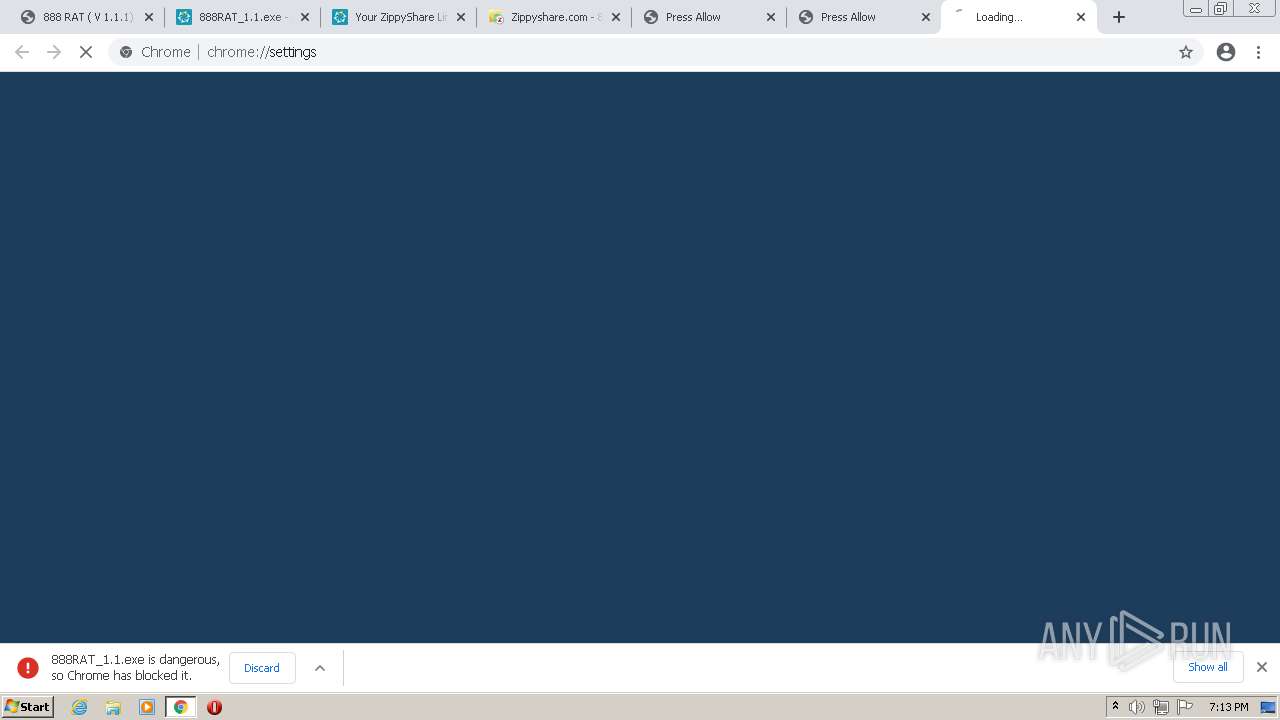Image resolution: width=1280 pixels, height=720 pixels.
Task: Close the Your ZippyShare Link tab
Action: (461, 17)
